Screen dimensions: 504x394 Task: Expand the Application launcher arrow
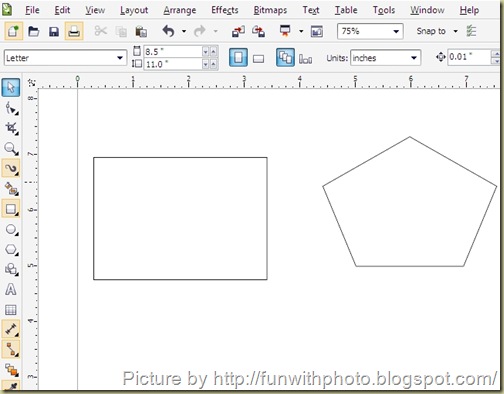pos(301,31)
